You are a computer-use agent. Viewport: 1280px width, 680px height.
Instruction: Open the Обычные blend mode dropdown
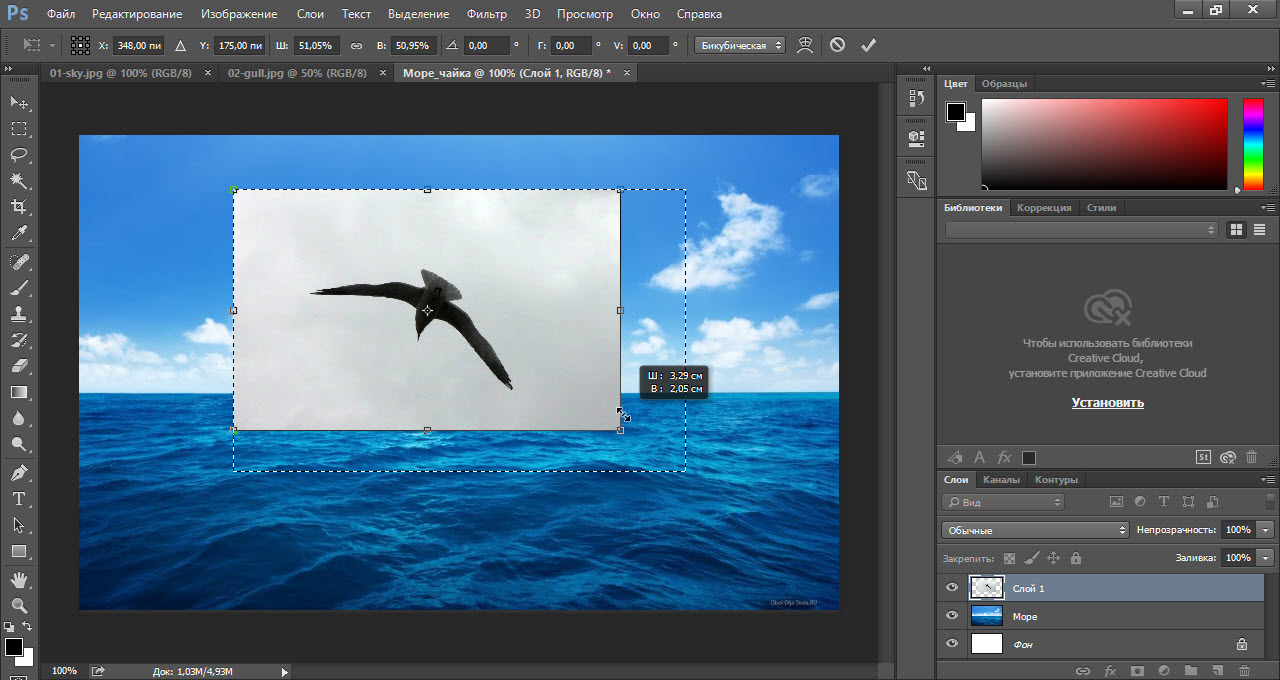1035,530
